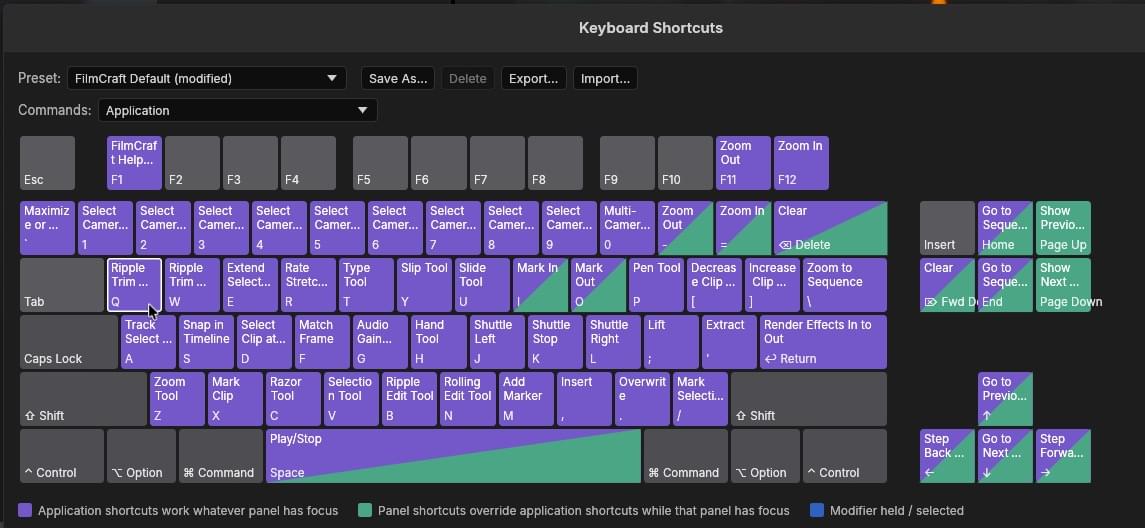Click the Export... button
Image resolution: width=1145 pixels, height=528 pixels.
tap(533, 78)
